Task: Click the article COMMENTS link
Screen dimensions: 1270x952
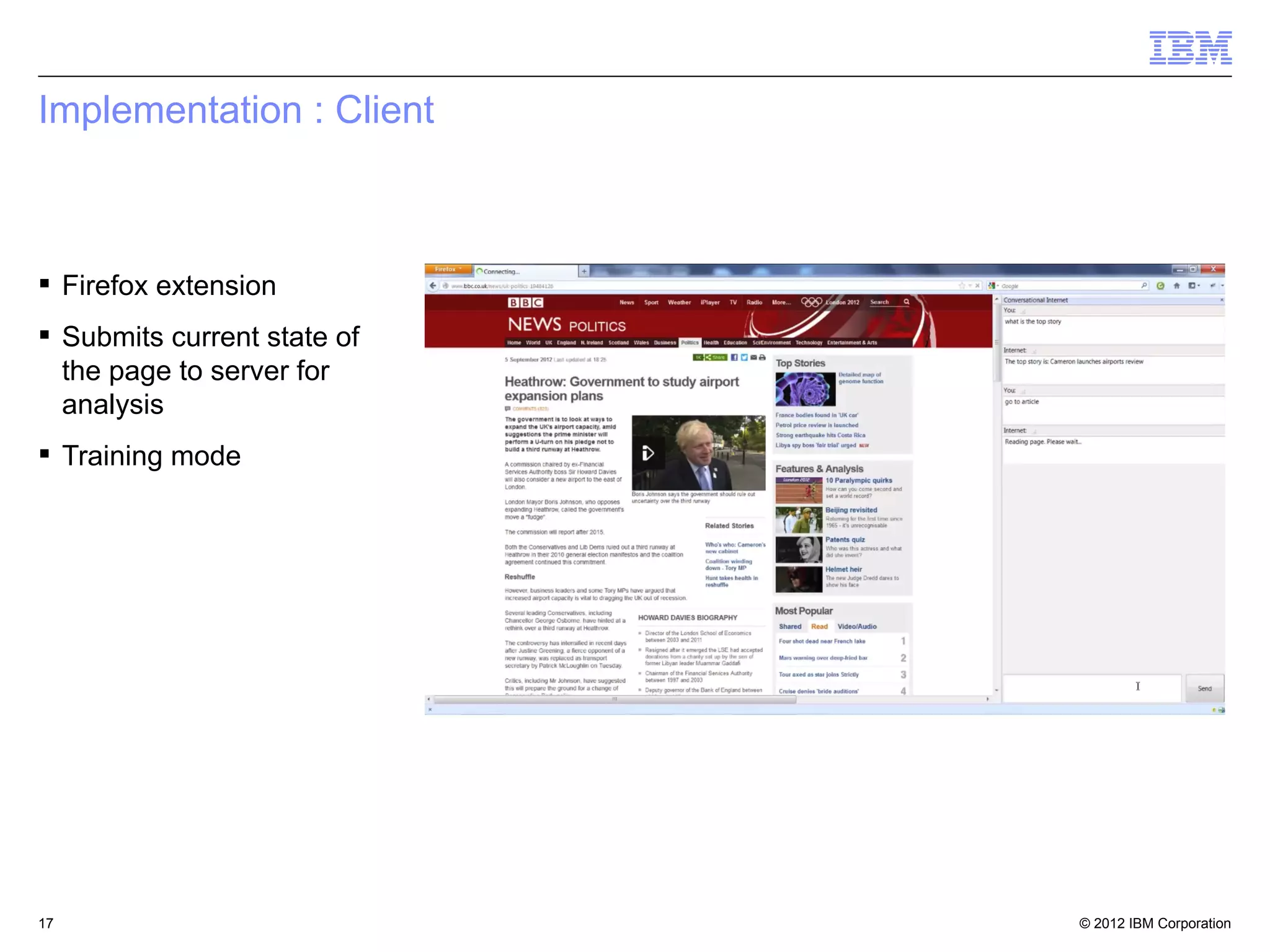Action: pyautogui.click(x=530, y=409)
